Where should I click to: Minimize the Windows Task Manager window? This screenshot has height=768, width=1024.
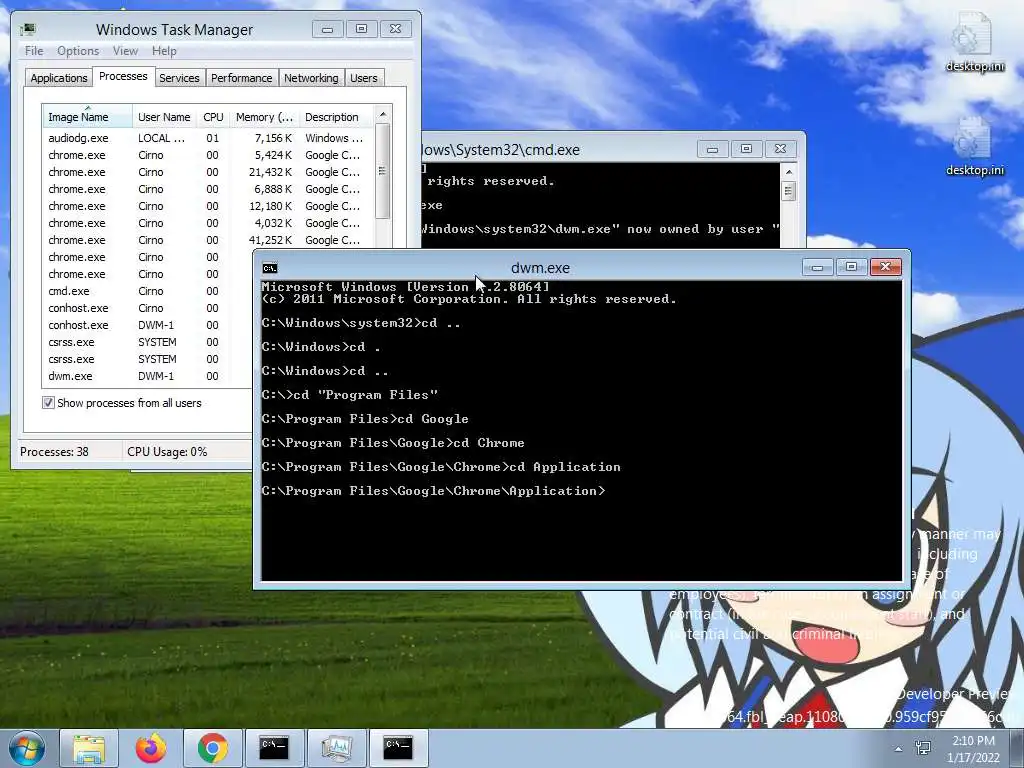[x=327, y=29]
